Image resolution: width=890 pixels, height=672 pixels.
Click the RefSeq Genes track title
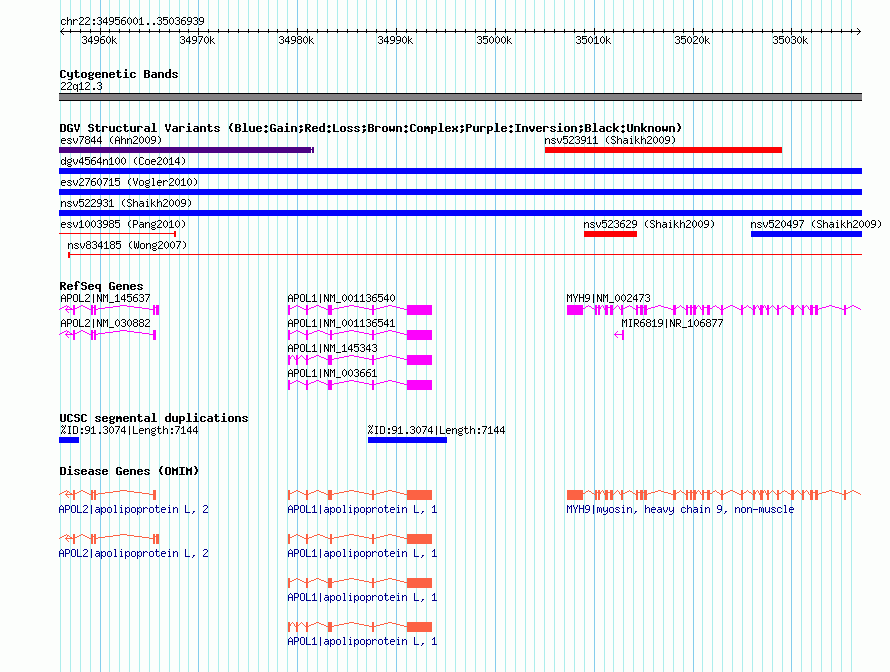point(101,286)
